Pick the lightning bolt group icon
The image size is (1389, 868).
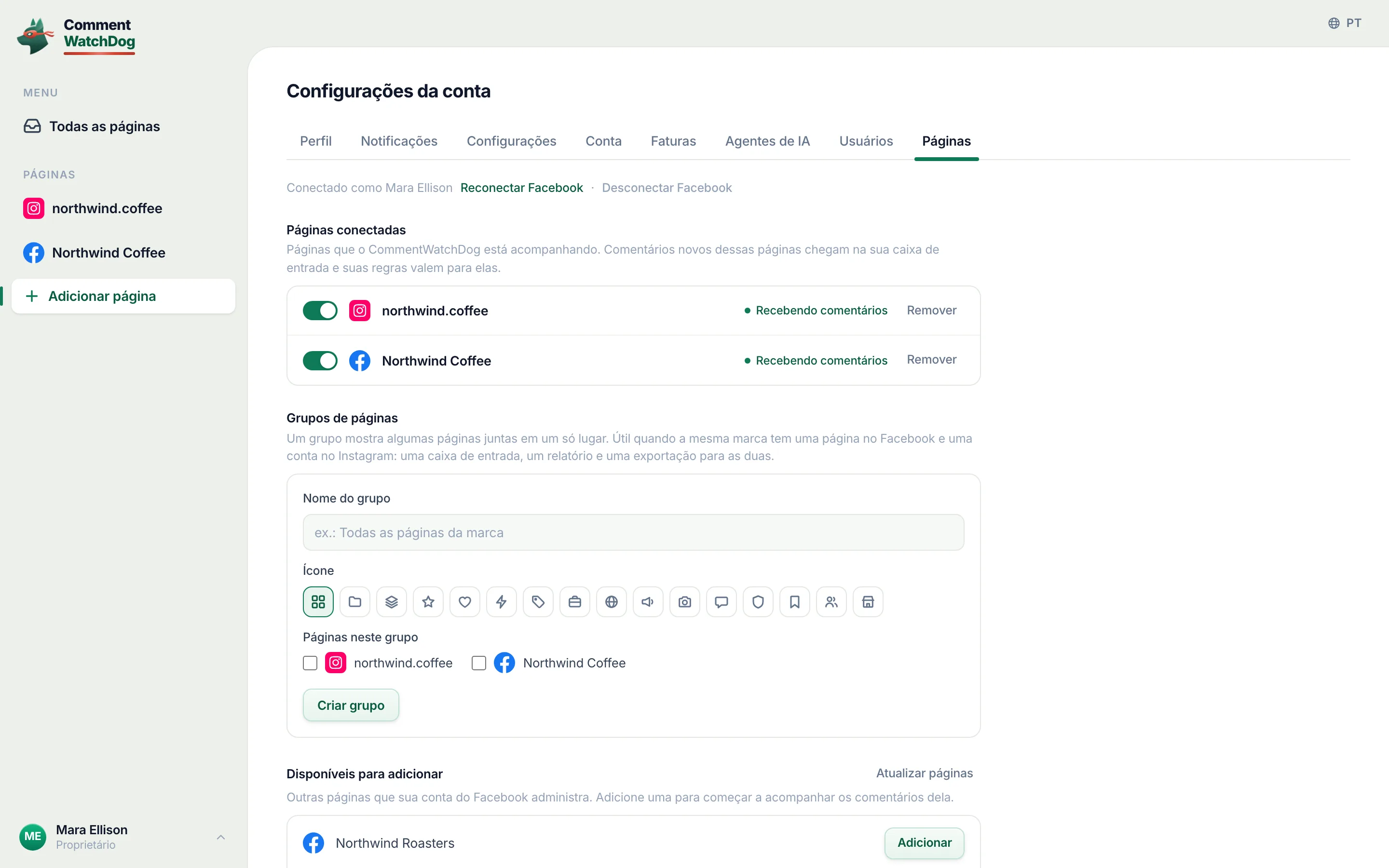pos(502,602)
